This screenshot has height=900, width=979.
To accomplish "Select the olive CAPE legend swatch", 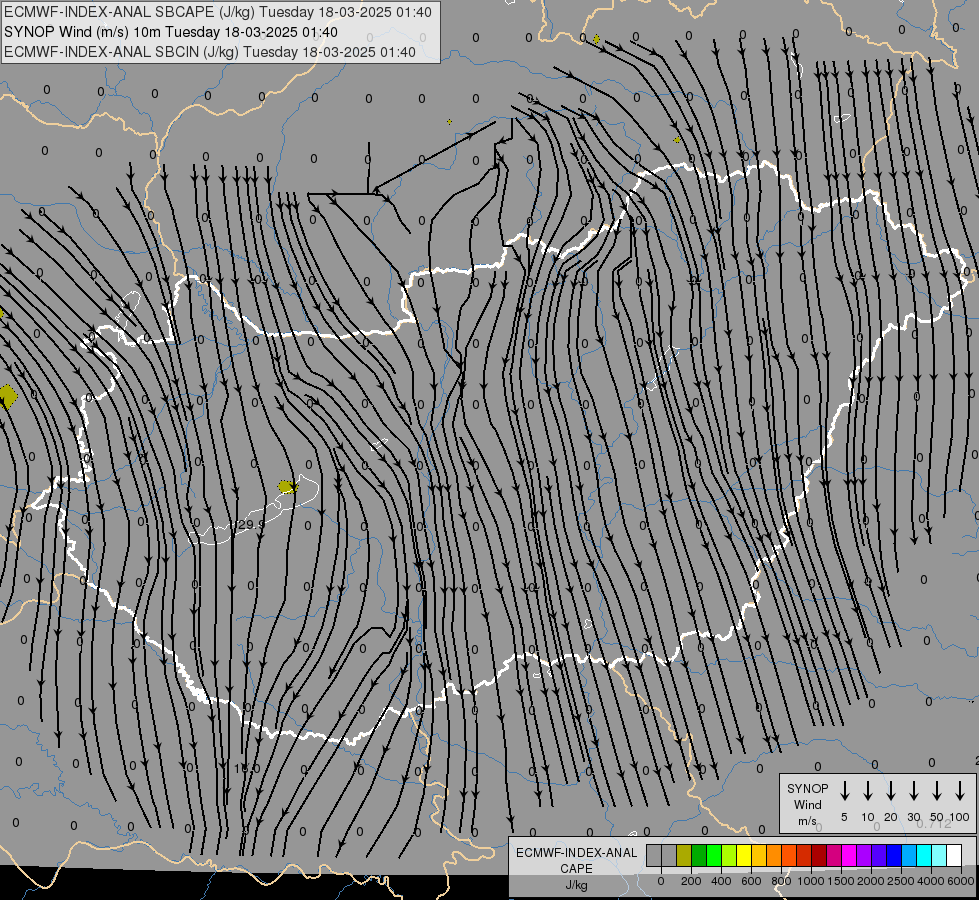I will [684, 855].
